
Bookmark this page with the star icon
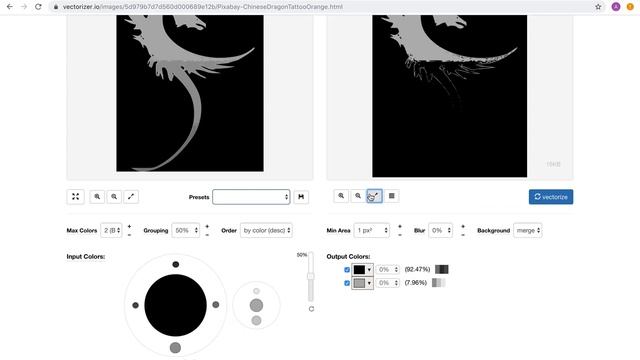[598, 7]
